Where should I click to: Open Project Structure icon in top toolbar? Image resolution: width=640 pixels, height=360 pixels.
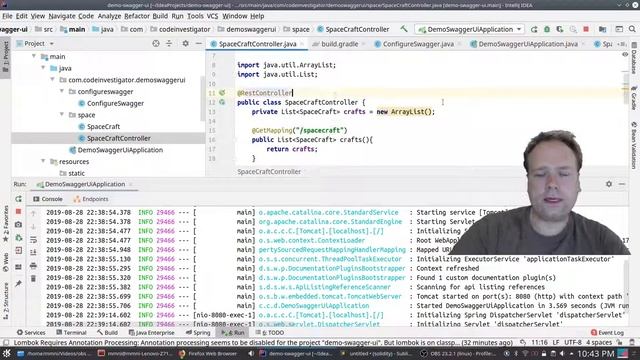pos(602,29)
